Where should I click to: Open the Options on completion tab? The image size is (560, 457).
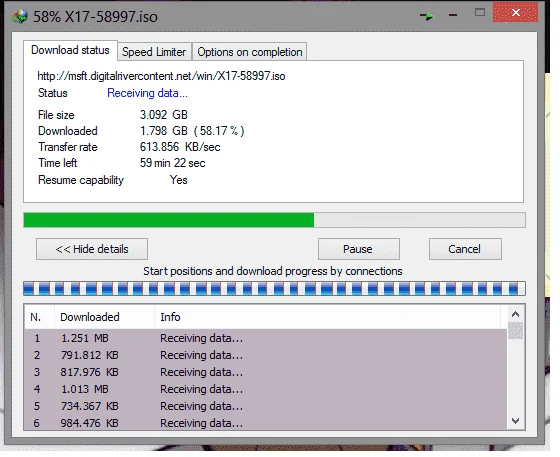pos(250,52)
